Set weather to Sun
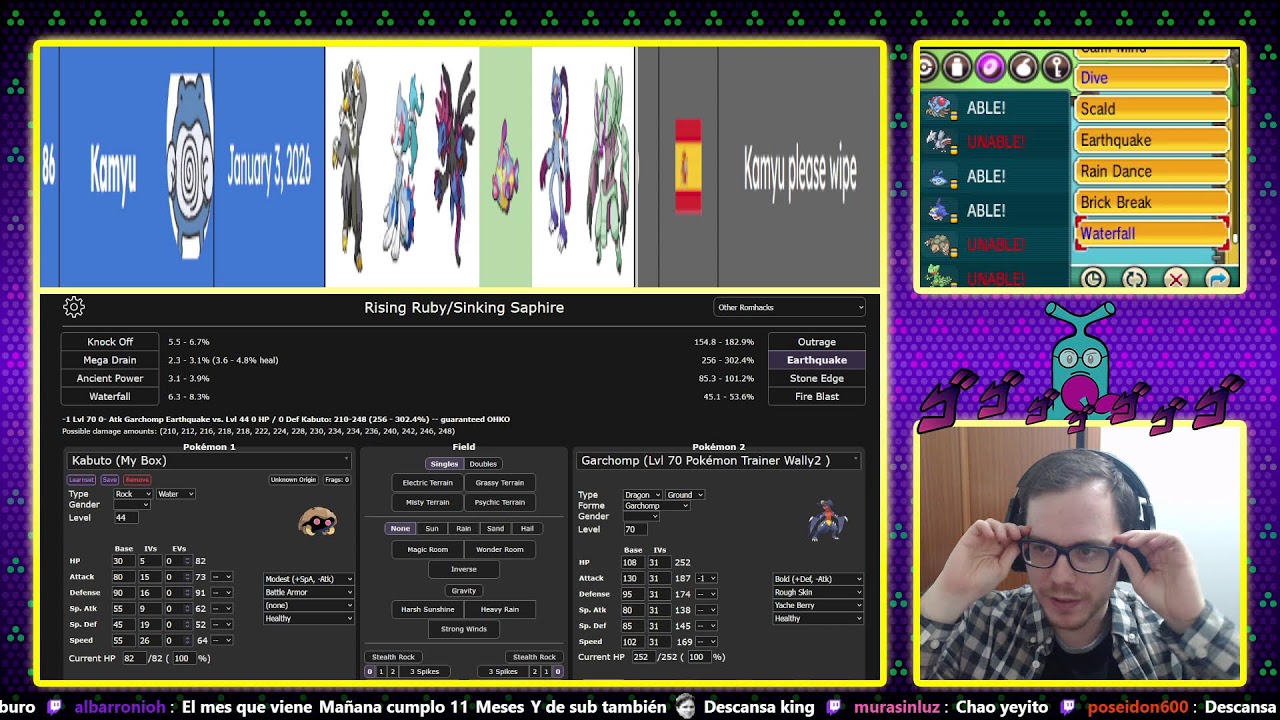 click(432, 528)
